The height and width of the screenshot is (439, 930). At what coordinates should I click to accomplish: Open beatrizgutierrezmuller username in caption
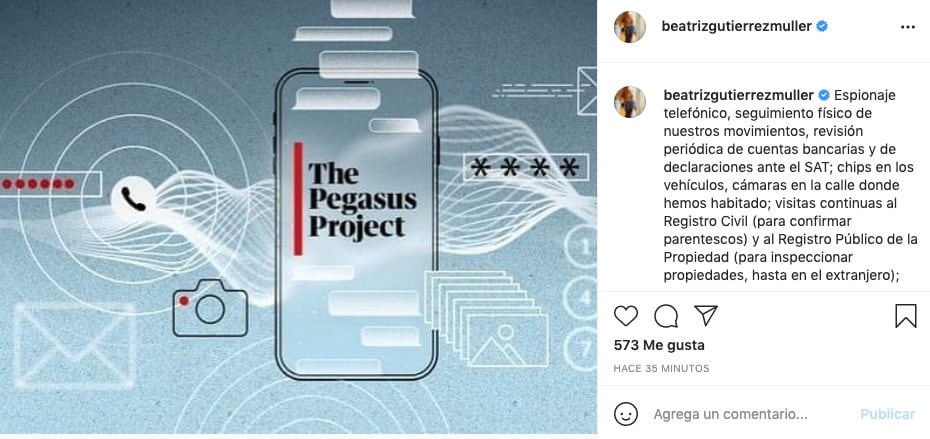pyautogui.click(x=738, y=95)
